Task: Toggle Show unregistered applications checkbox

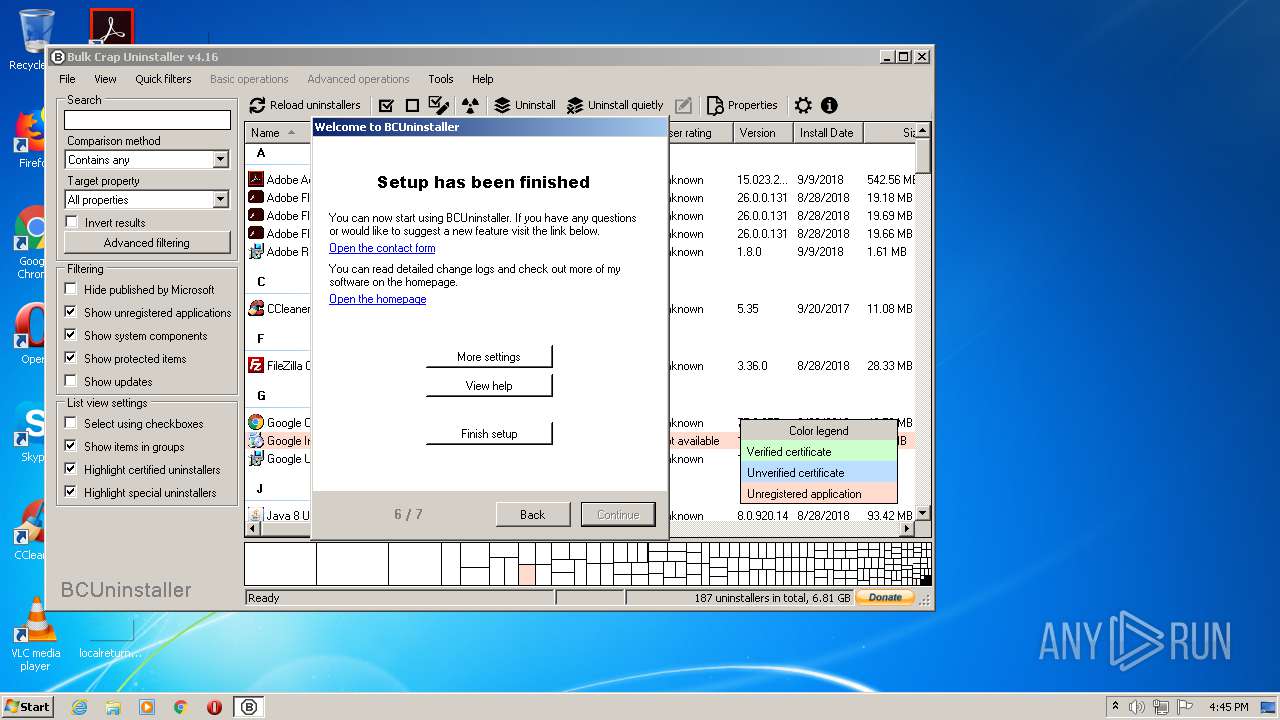Action: pos(71,312)
